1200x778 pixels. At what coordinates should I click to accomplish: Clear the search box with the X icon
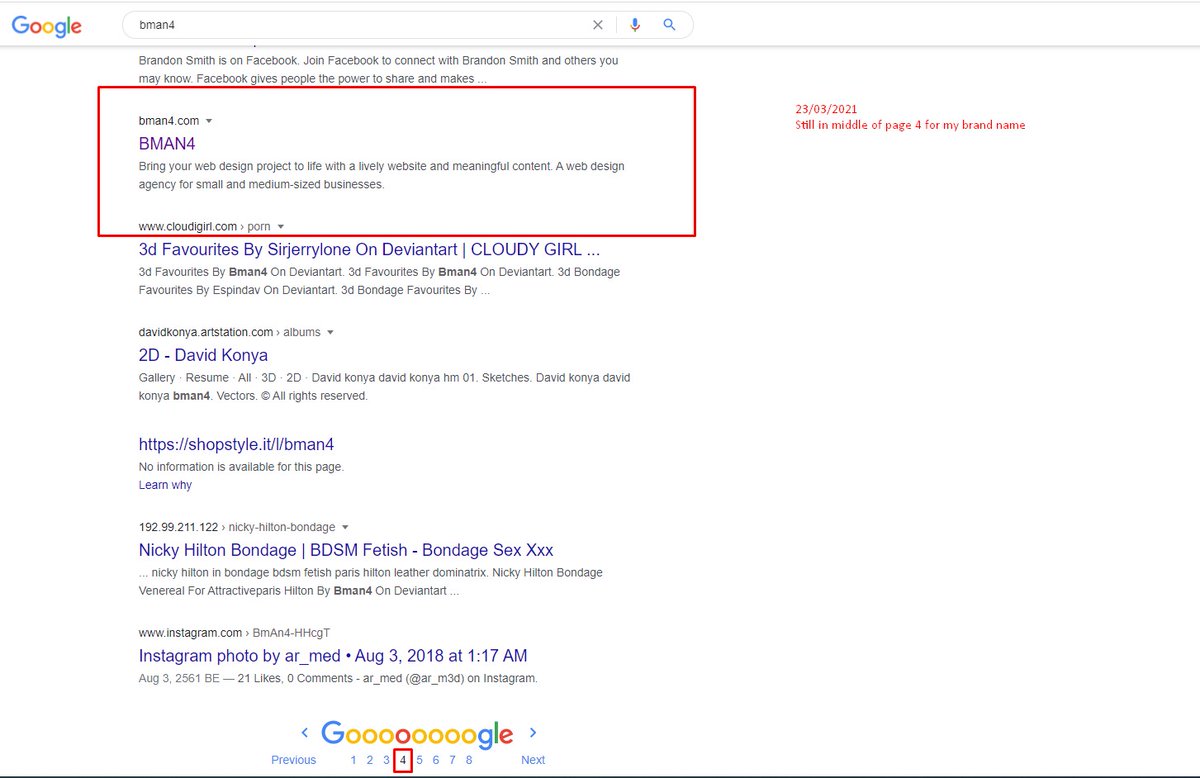[x=598, y=25]
